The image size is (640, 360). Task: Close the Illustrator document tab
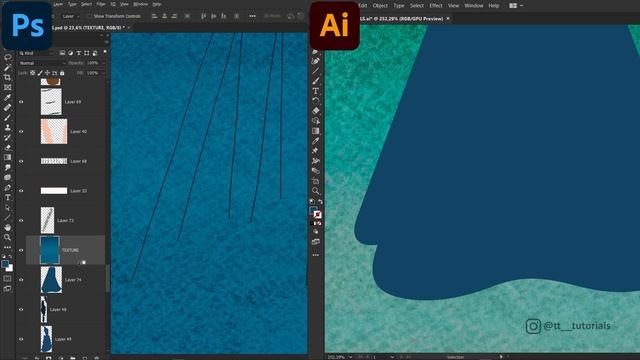(448, 18)
